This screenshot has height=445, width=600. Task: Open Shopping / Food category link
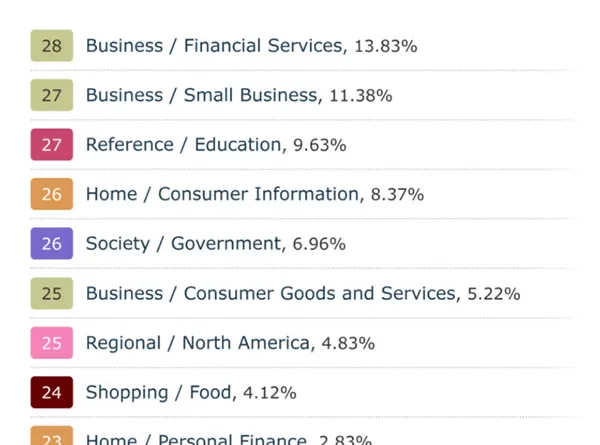pyautogui.click(x=161, y=392)
